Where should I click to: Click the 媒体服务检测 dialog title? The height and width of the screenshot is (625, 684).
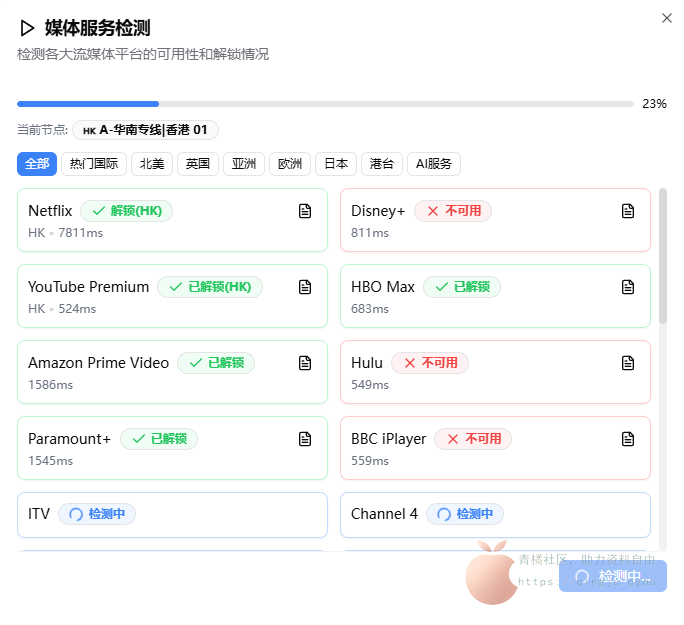coord(98,28)
